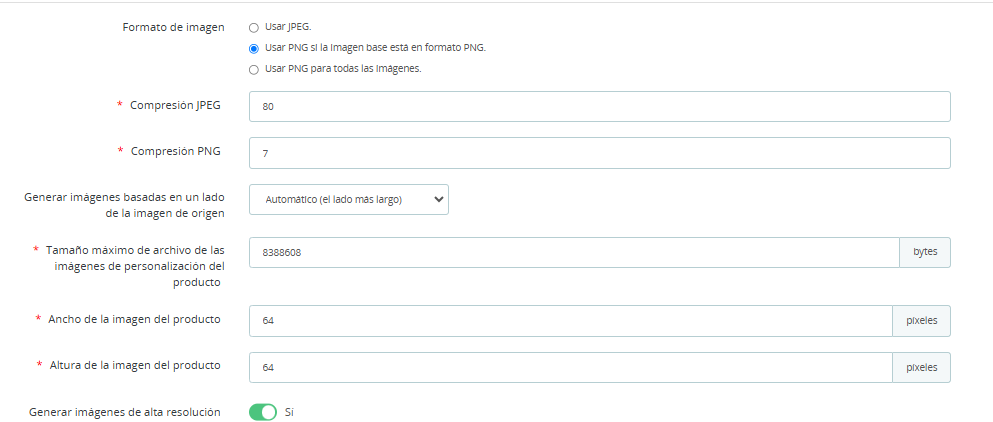Screen dimensions: 993x422
Task: Click the dropdown arrow of side selector
Action: (x=438, y=199)
